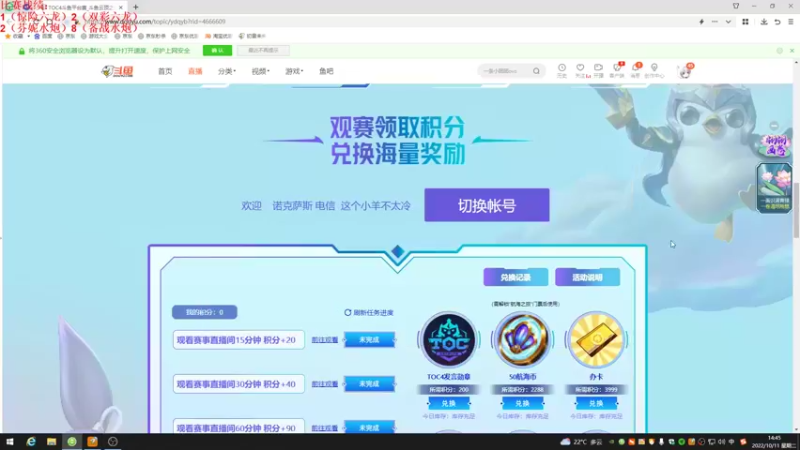
Task: Click the floating lotus promo banner on right
Action: click(774, 188)
